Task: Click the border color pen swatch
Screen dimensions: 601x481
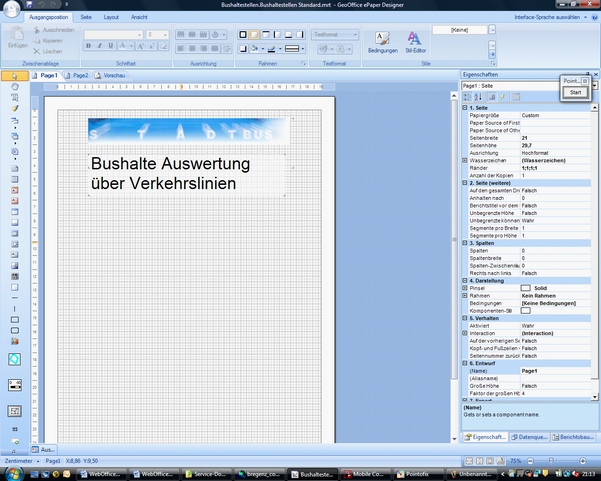Action: point(271,49)
